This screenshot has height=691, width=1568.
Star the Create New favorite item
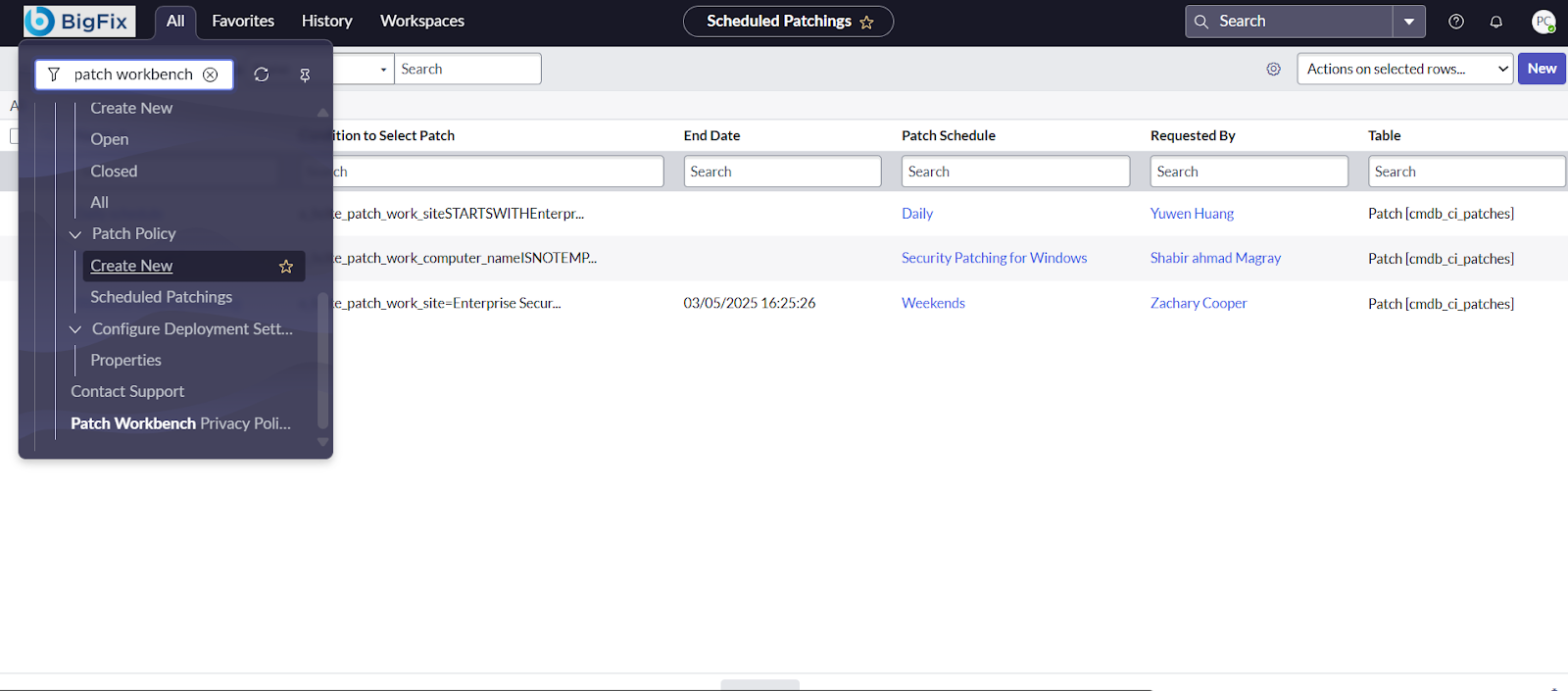pos(286,267)
